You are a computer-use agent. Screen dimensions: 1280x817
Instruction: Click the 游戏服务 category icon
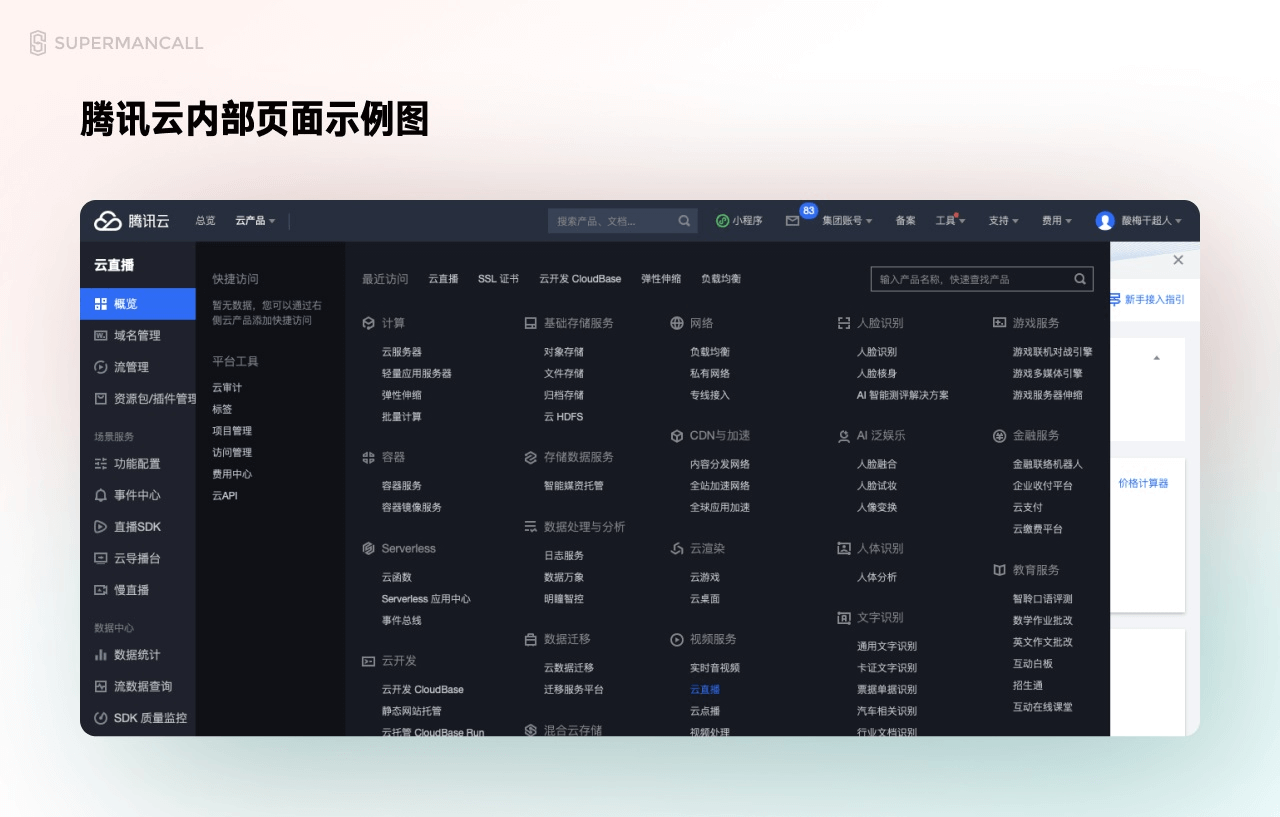tap(999, 323)
